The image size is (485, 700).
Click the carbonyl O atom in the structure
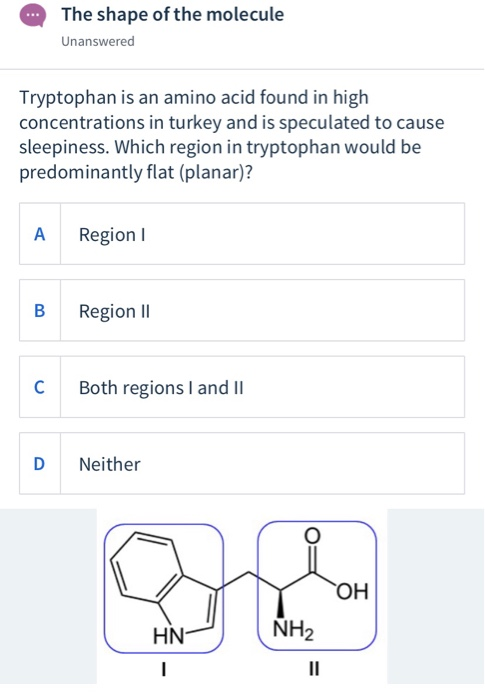tap(312, 535)
